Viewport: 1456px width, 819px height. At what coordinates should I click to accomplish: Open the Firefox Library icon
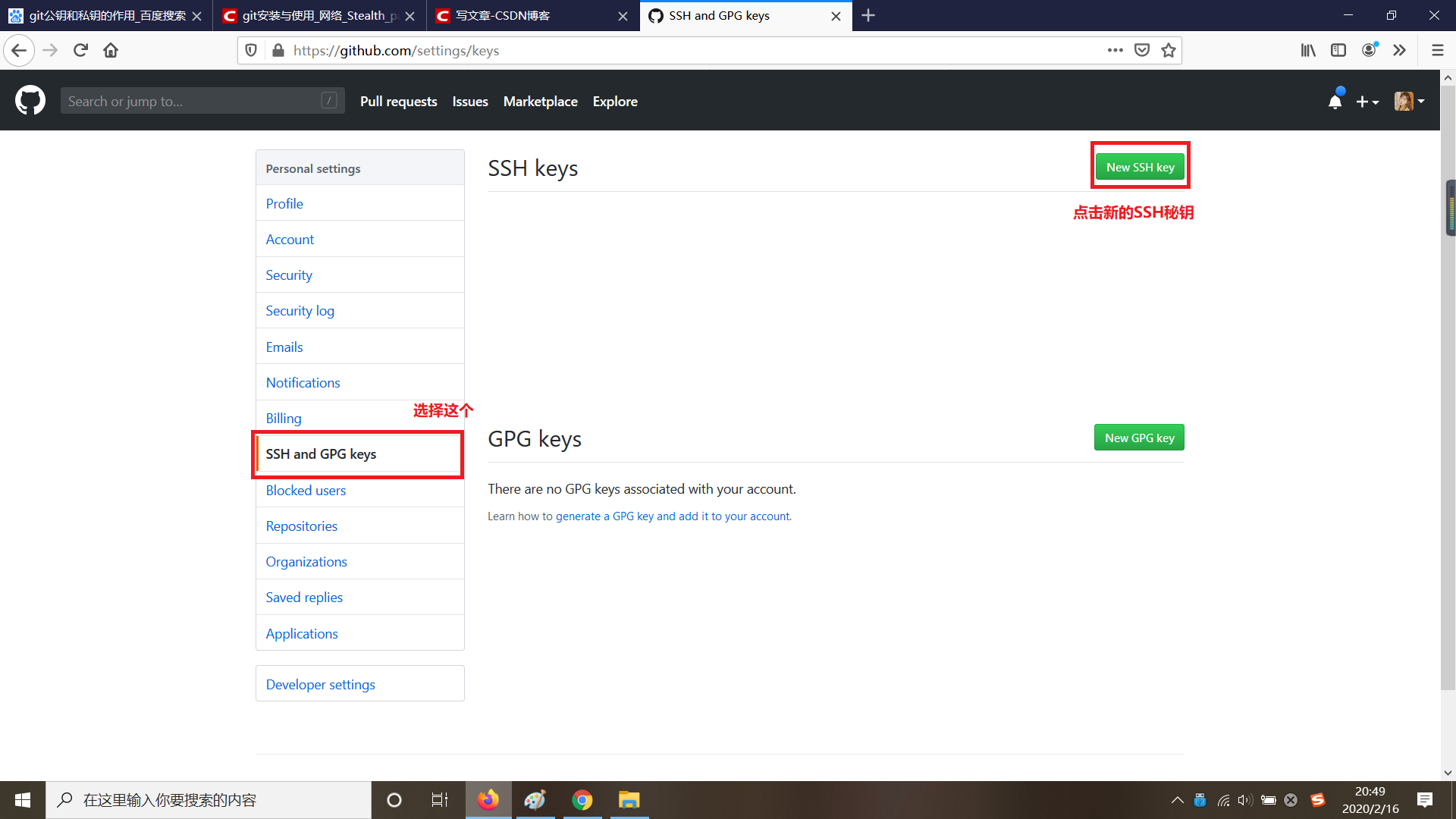(1308, 51)
